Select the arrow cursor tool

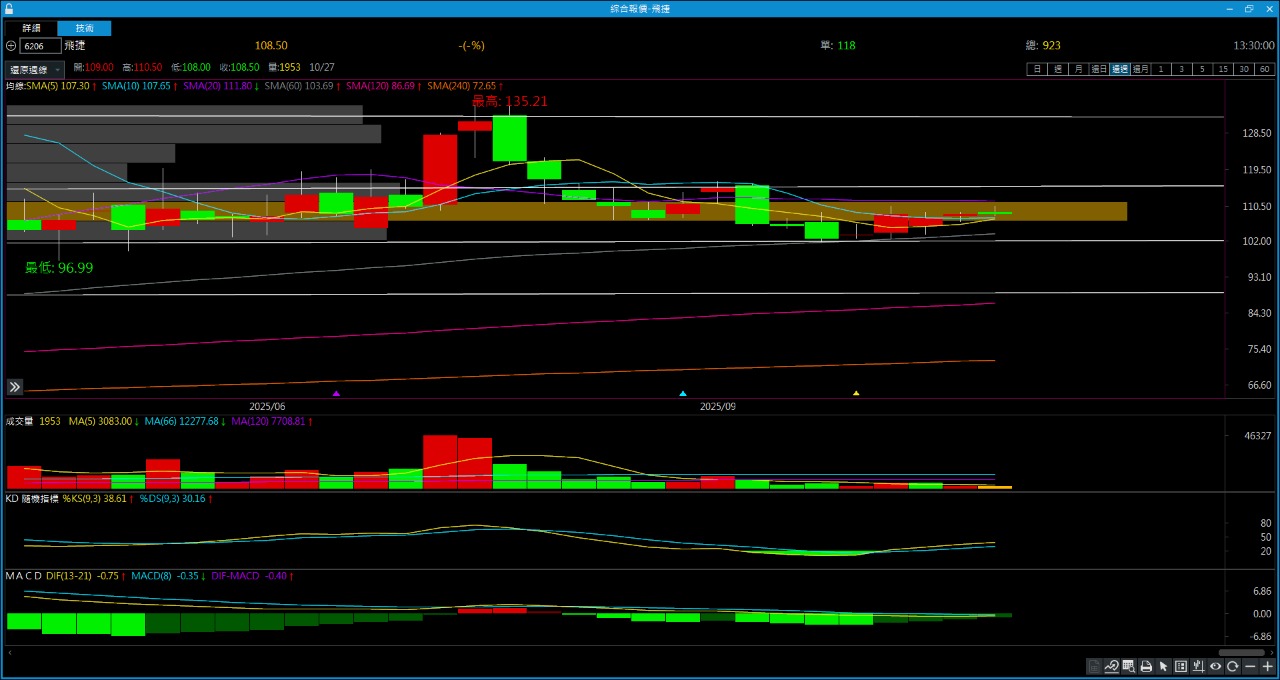1163,667
